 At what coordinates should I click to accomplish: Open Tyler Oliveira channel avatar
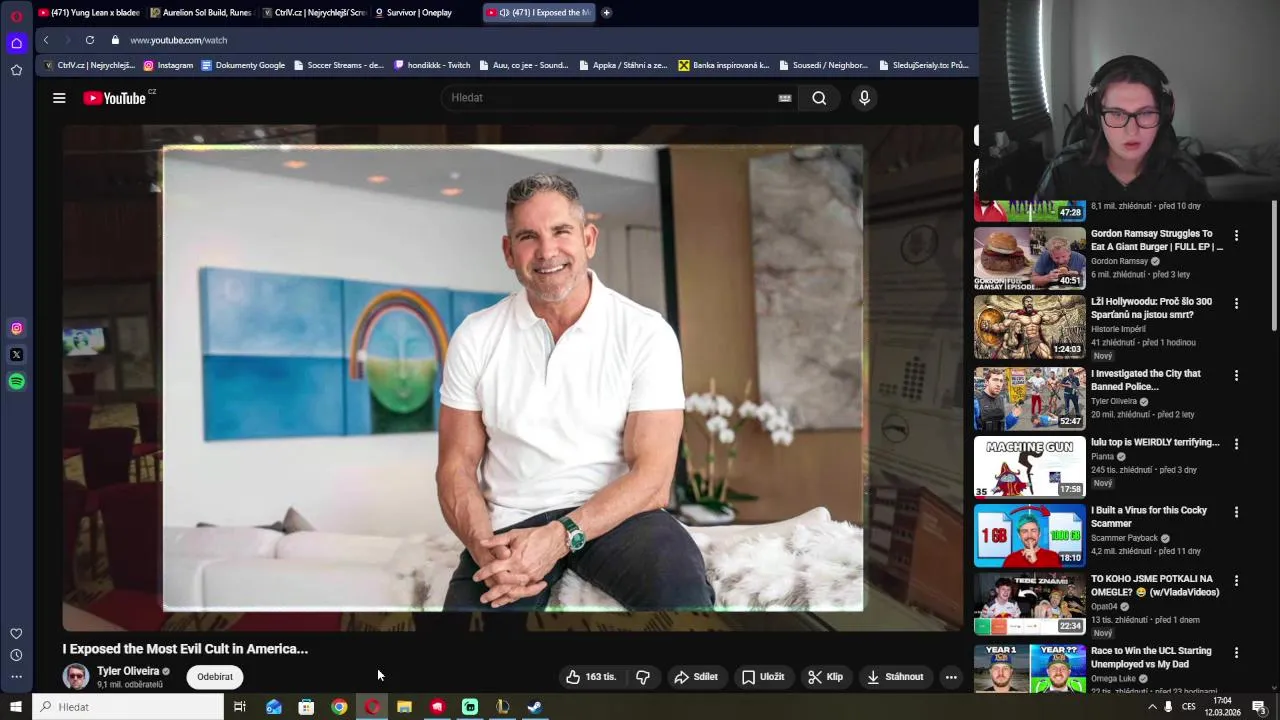tap(76, 677)
